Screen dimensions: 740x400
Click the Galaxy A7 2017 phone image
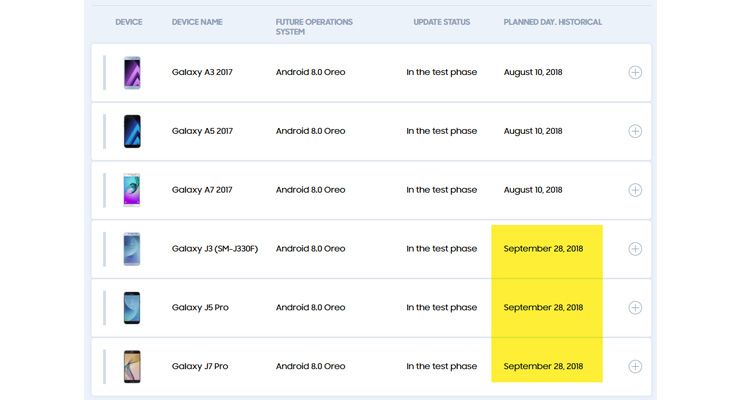132,190
